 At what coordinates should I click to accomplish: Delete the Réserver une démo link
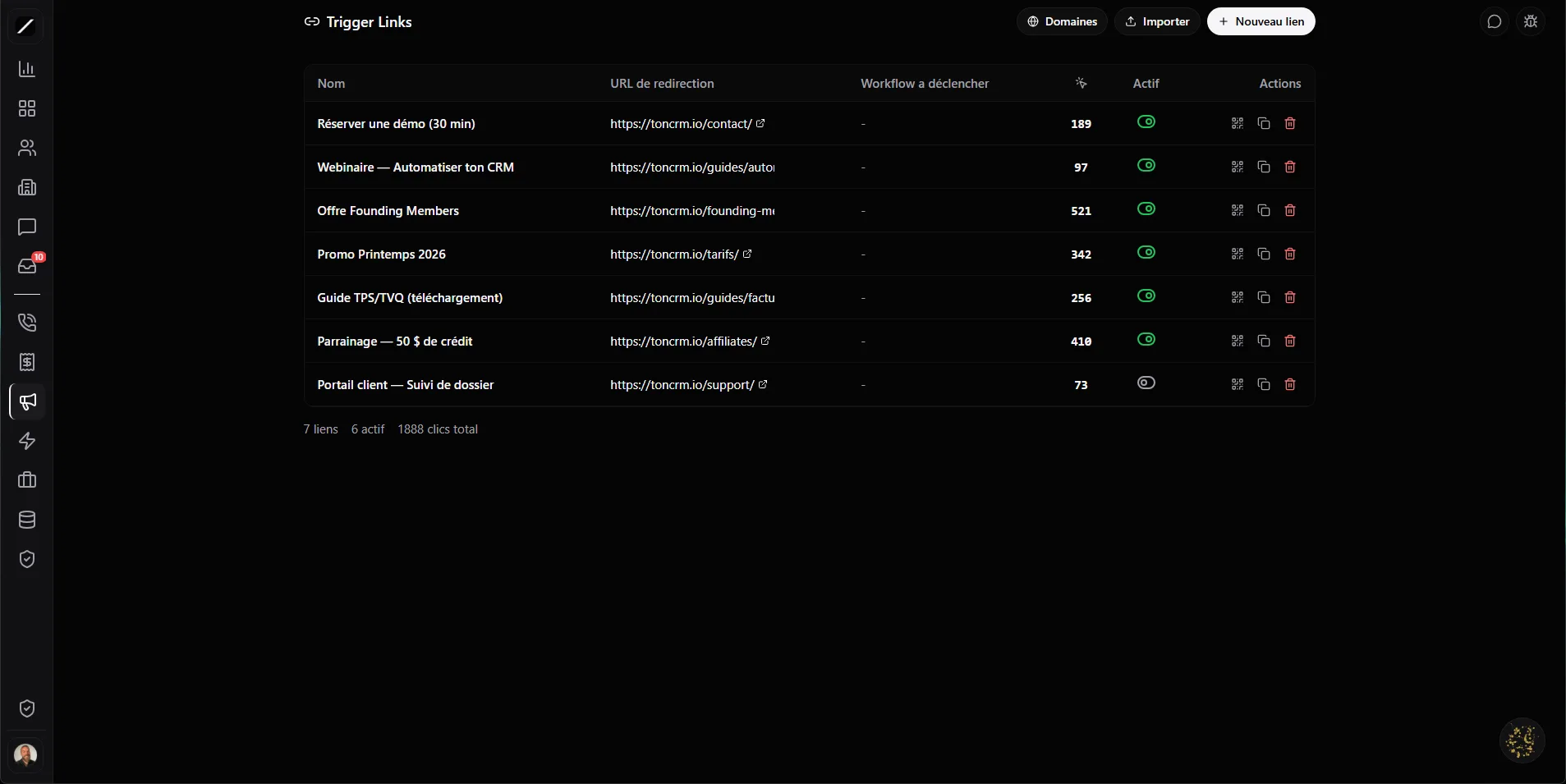pos(1290,123)
